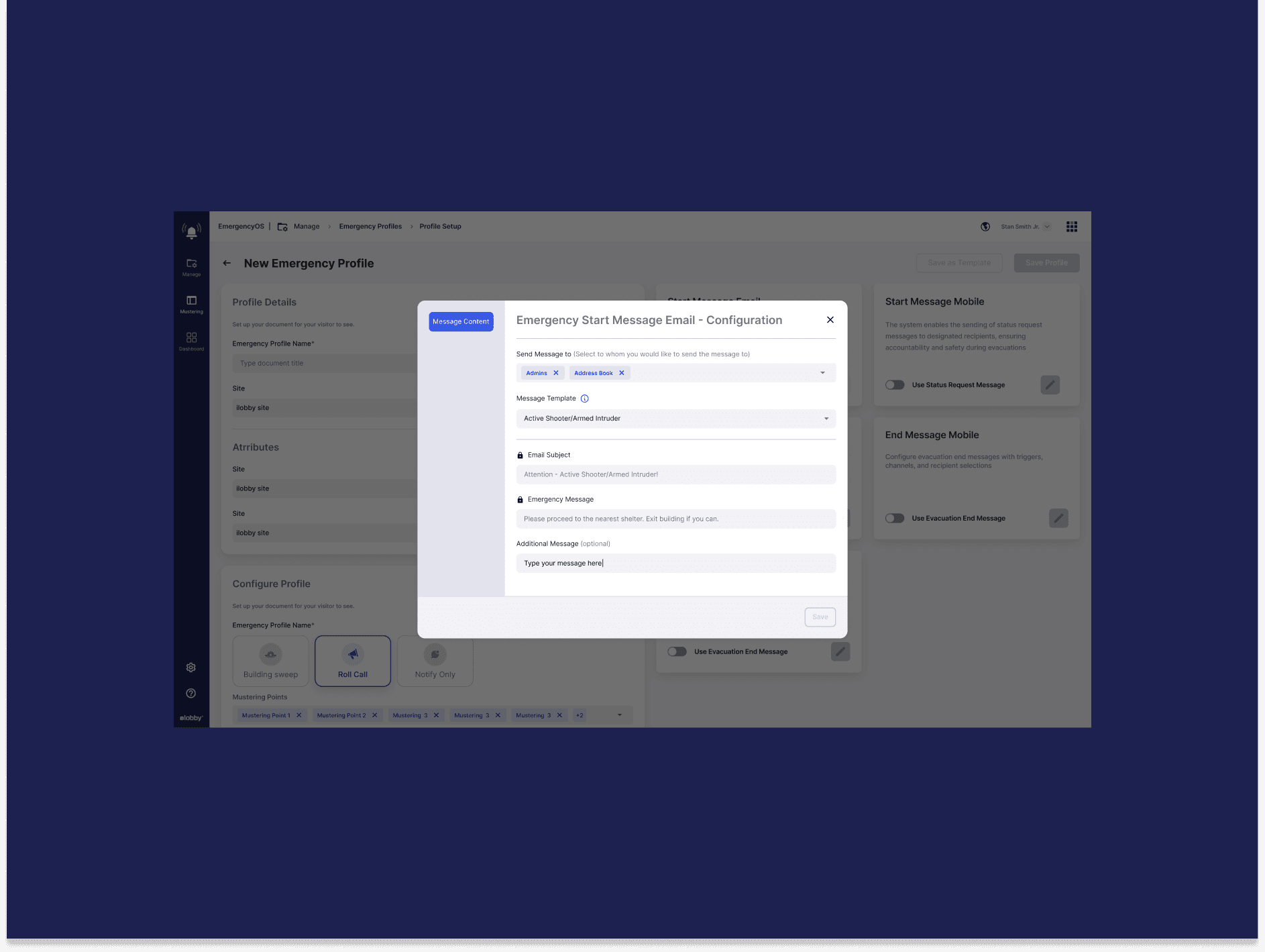This screenshot has height=952, width=1265.
Task: Toggle Use Status Request Message switch
Action: [x=895, y=385]
